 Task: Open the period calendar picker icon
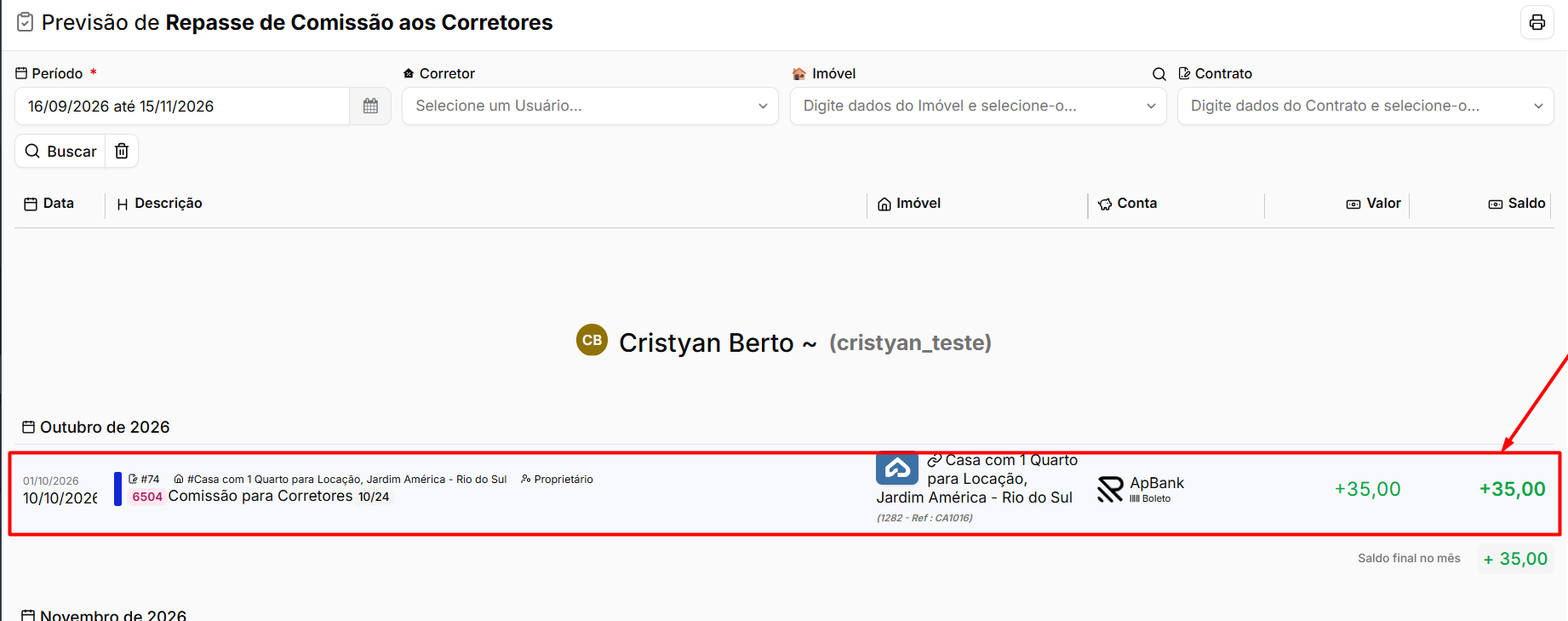[x=370, y=106]
